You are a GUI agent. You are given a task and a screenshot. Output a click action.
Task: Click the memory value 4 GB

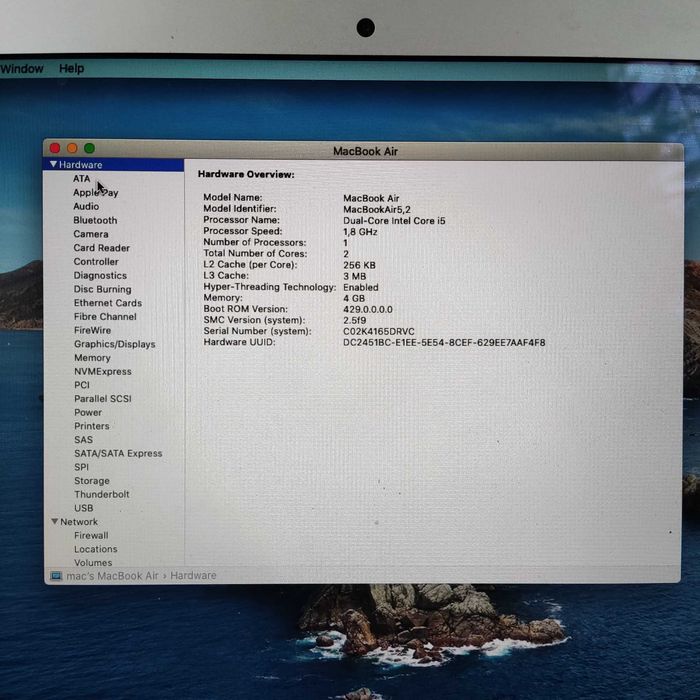click(x=354, y=298)
